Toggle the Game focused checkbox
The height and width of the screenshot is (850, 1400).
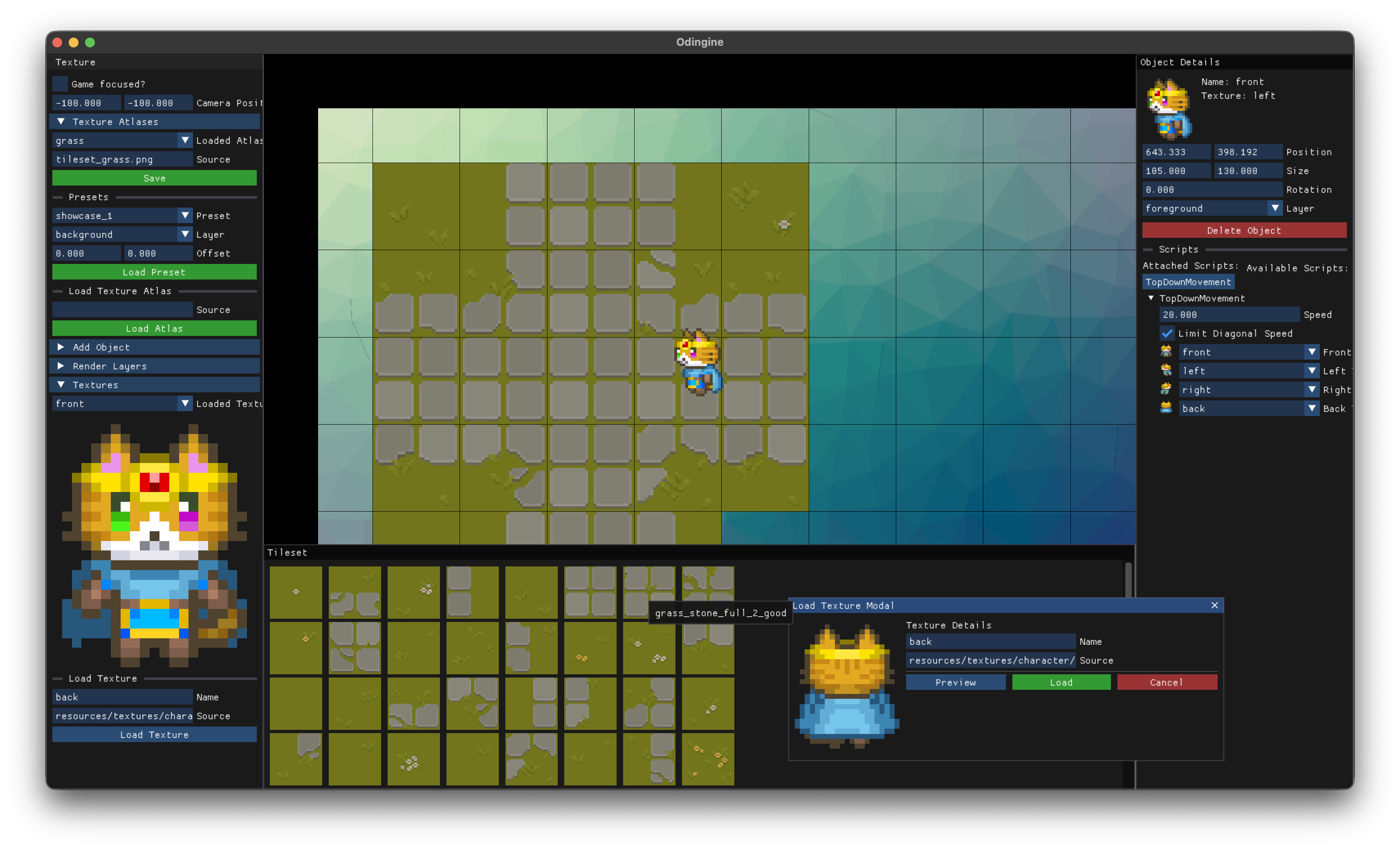[x=60, y=84]
